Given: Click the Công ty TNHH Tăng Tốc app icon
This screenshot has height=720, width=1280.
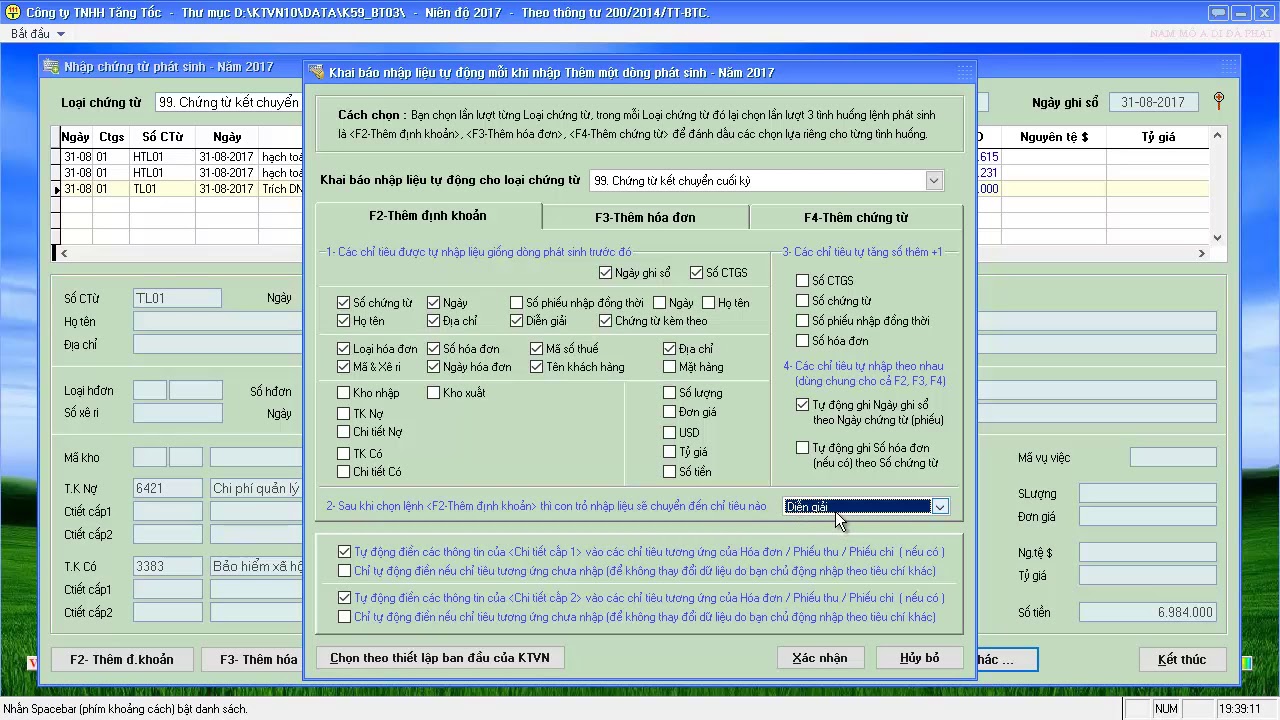Looking at the screenshot, I should (x=11, y=13).
